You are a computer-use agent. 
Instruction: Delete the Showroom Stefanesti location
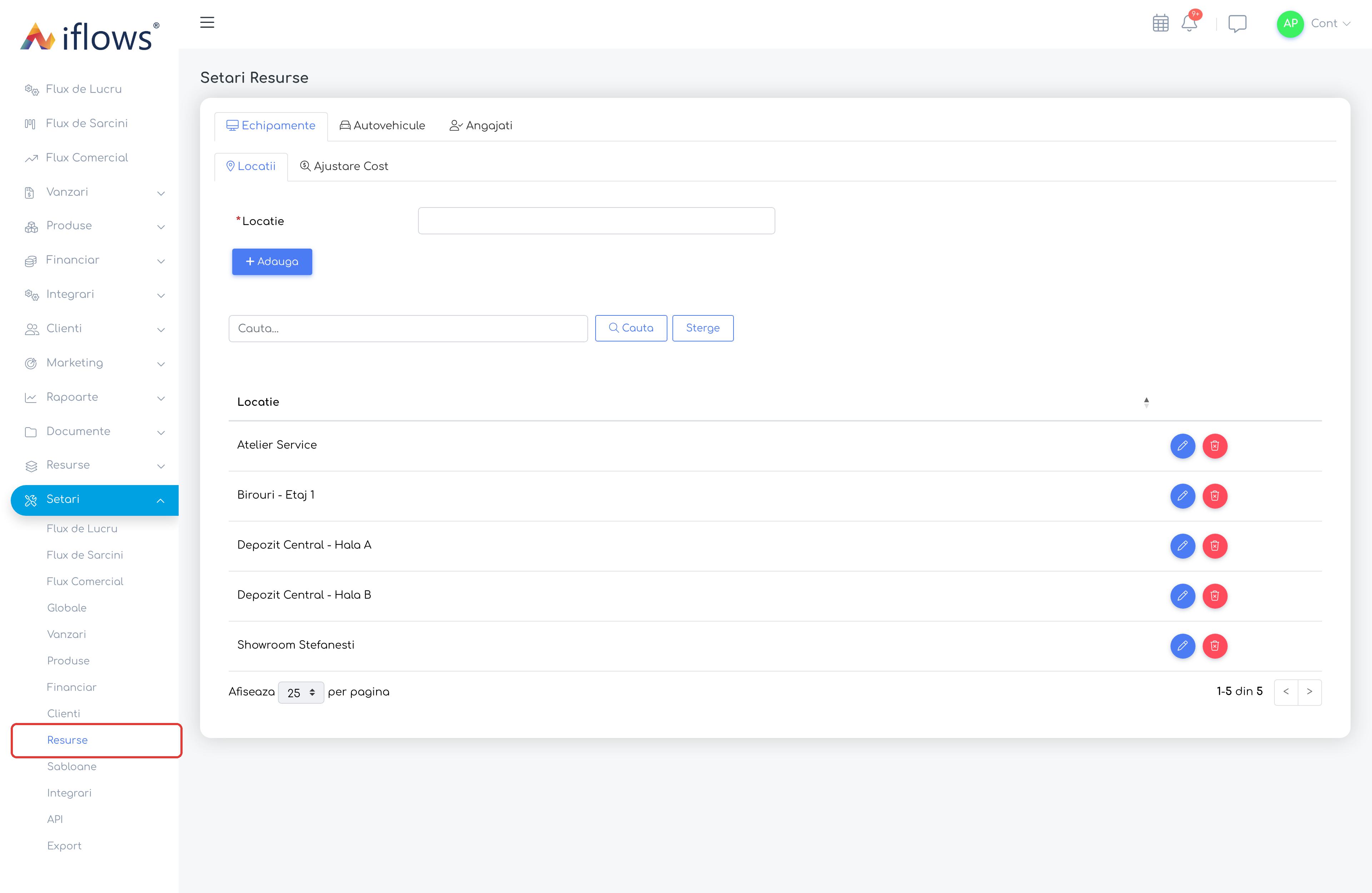click(1215, 646)
